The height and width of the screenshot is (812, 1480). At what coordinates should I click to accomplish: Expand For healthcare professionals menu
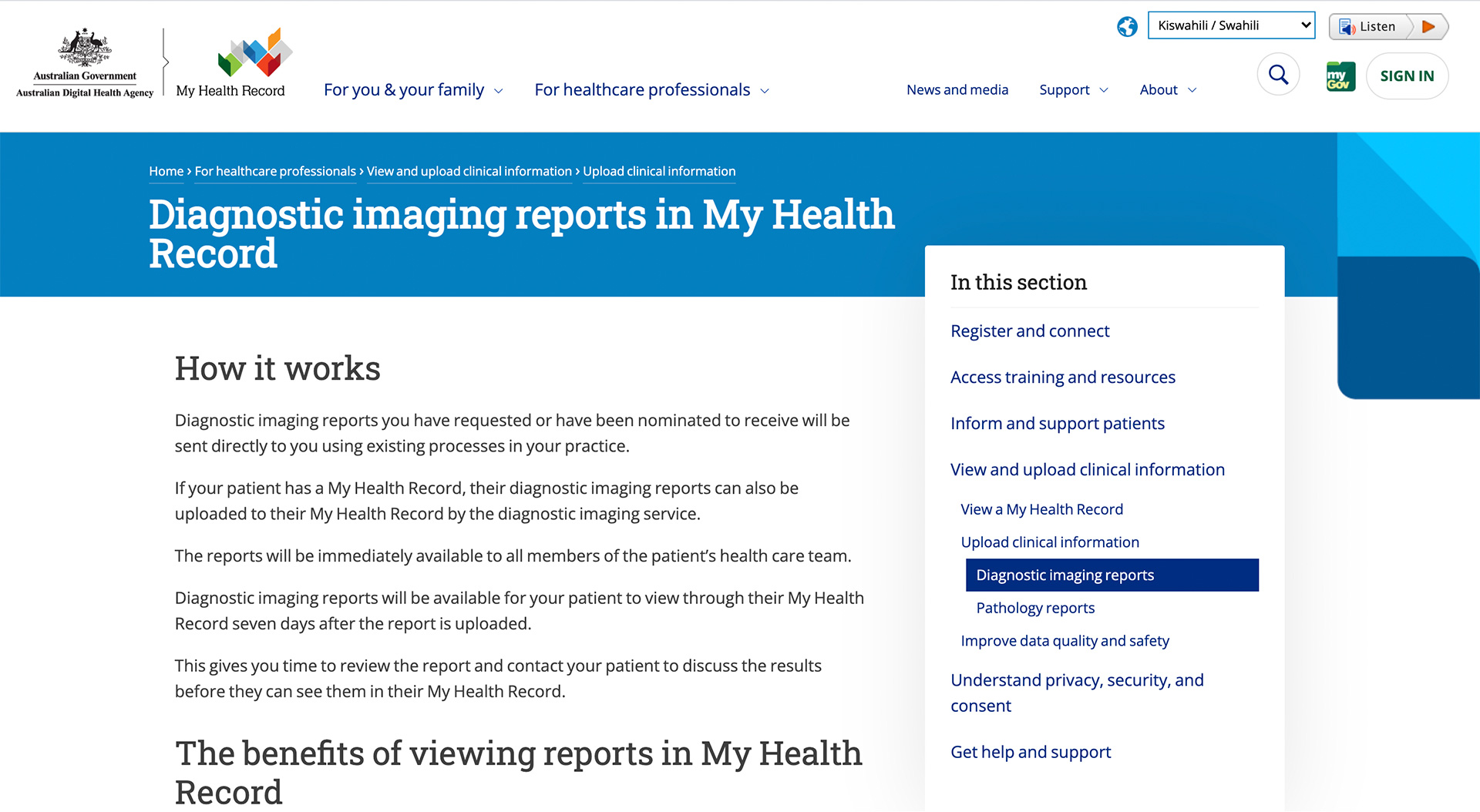click(x=651, y=90)
